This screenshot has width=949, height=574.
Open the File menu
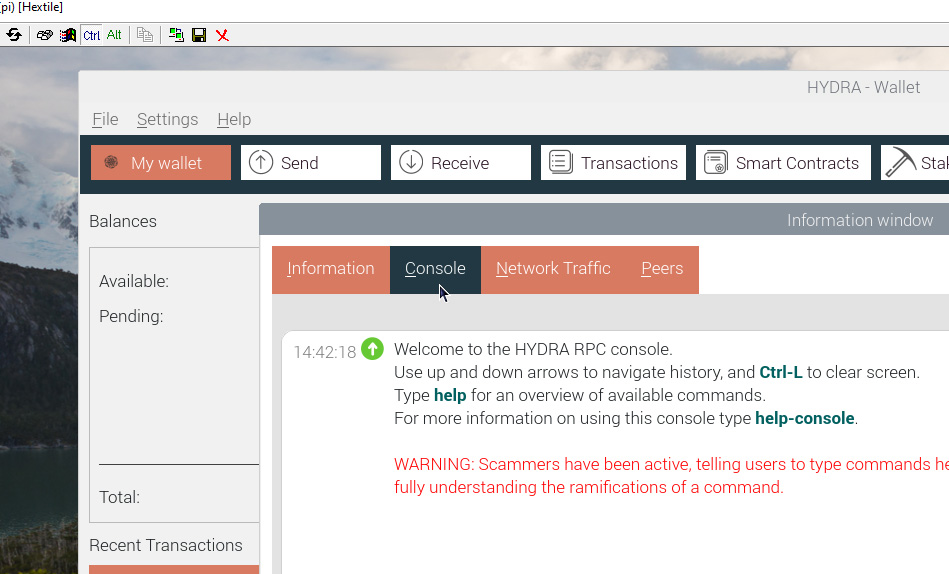(105, 119)
